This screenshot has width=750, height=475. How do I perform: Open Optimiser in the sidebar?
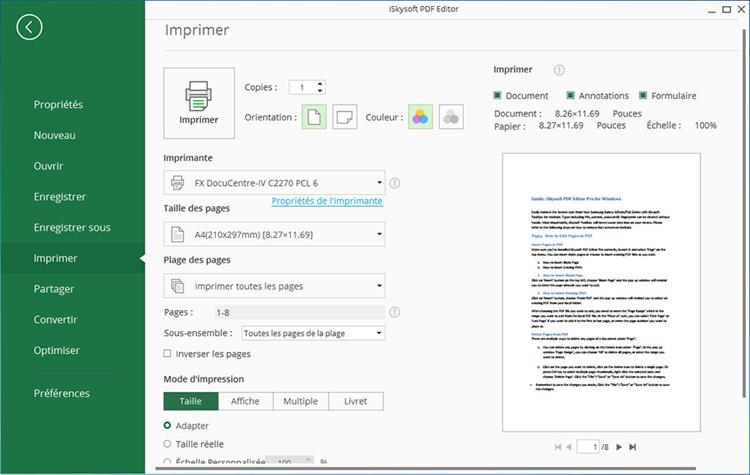tap(57, 350)
